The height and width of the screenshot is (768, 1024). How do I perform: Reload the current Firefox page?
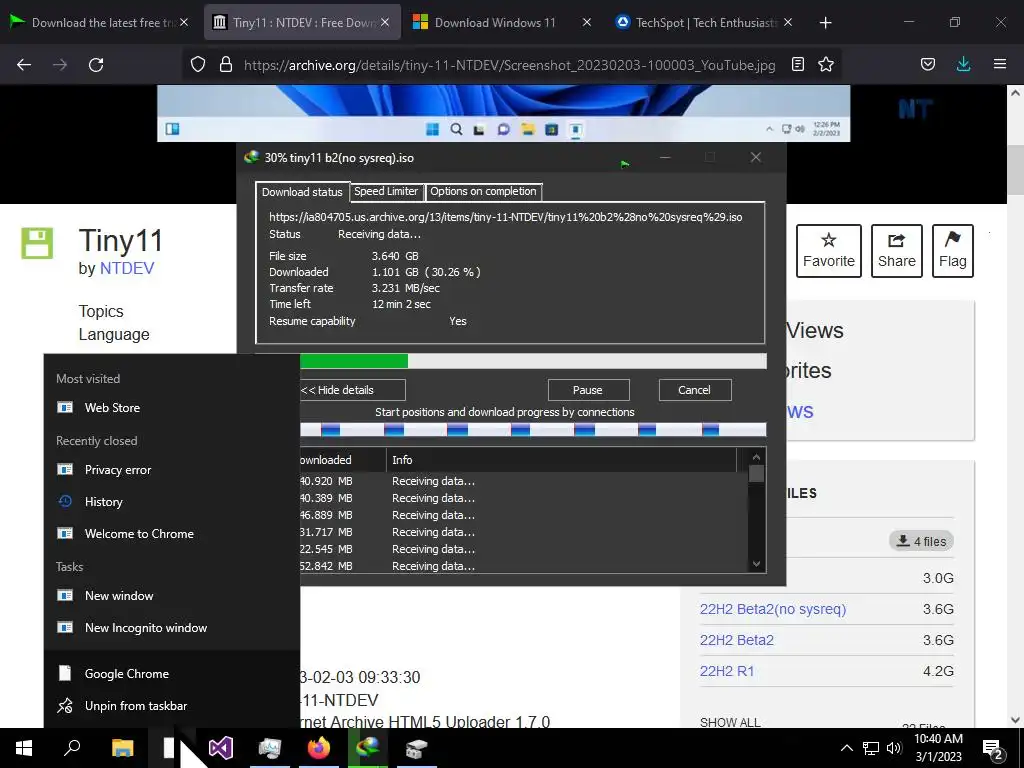tap(96, 64)
